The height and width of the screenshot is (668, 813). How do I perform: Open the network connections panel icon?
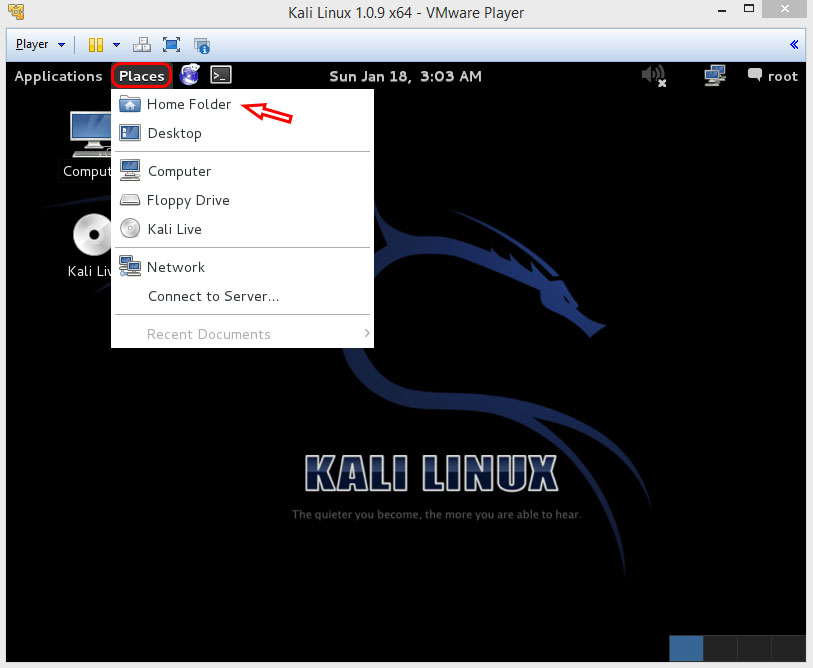pos(715,76)
